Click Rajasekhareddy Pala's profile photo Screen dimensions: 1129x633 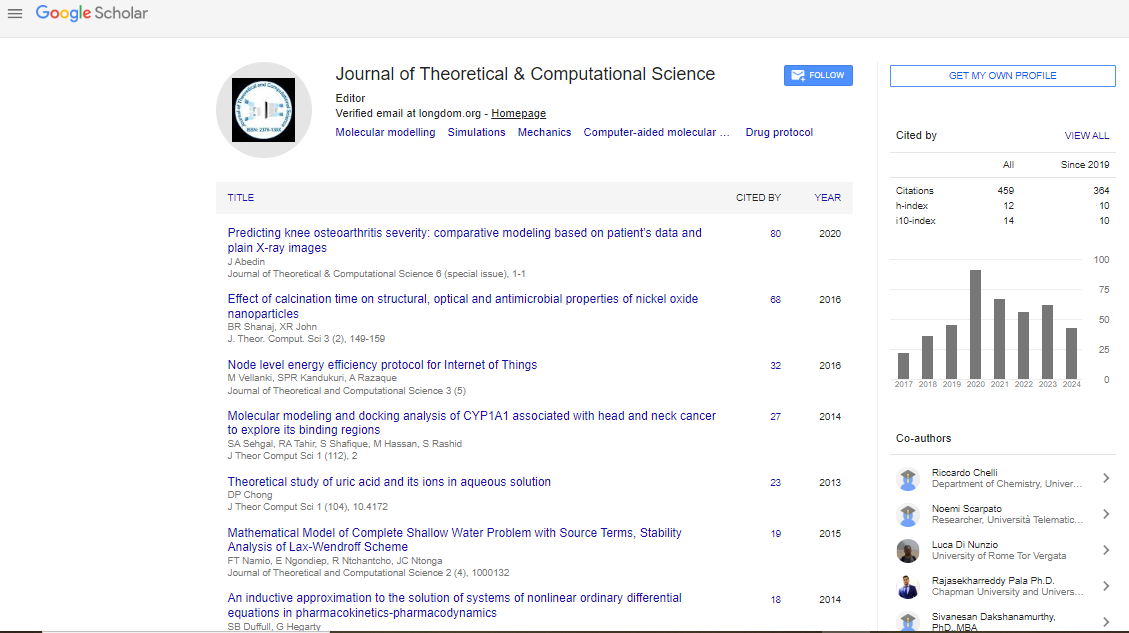pyautogui.click(x=908, y=587)
